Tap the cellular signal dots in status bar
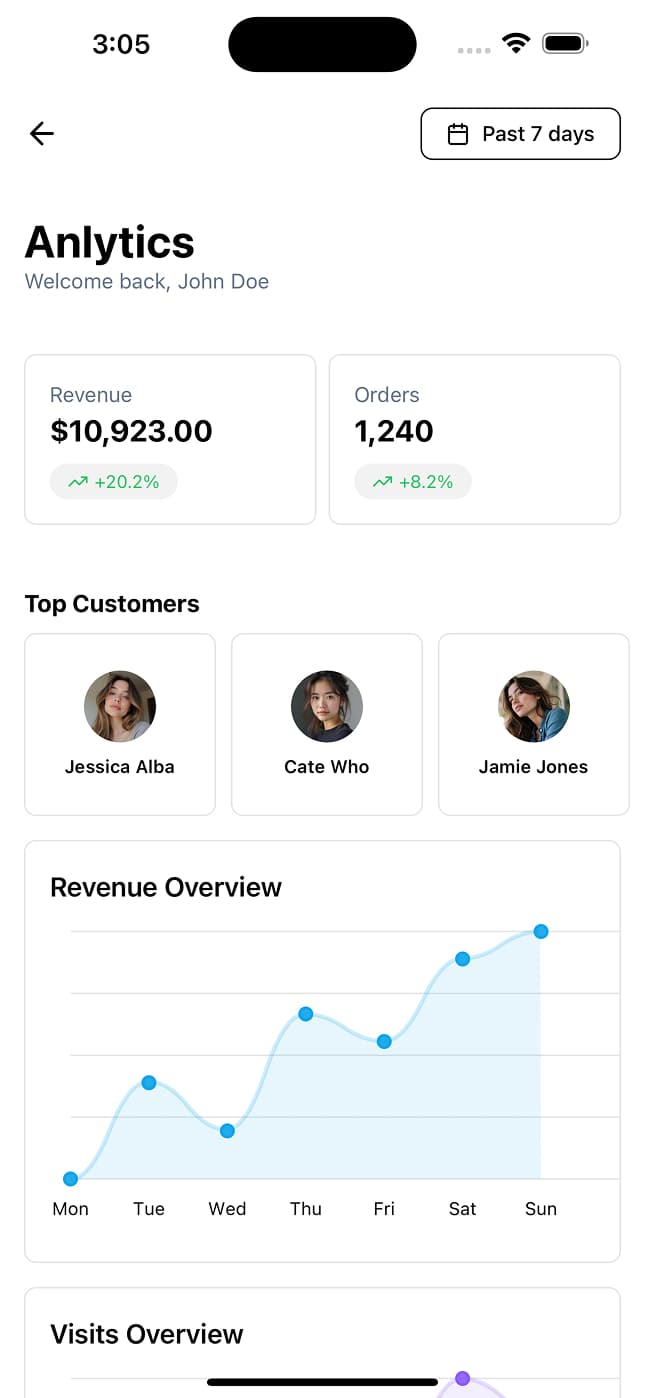This screenshot has height=1398, width=645. pyautogui.click(x=472, y=49)
